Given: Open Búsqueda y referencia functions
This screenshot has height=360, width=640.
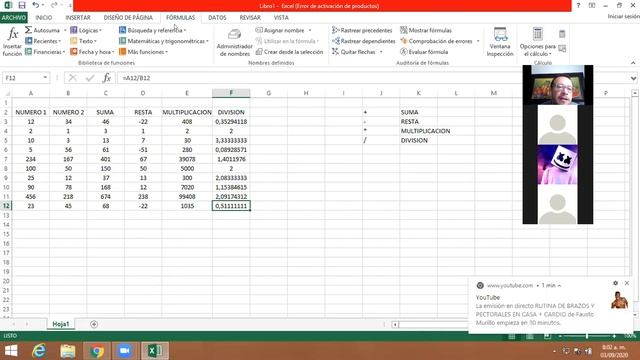Looking at the screenshot, I should coord(153,30).
